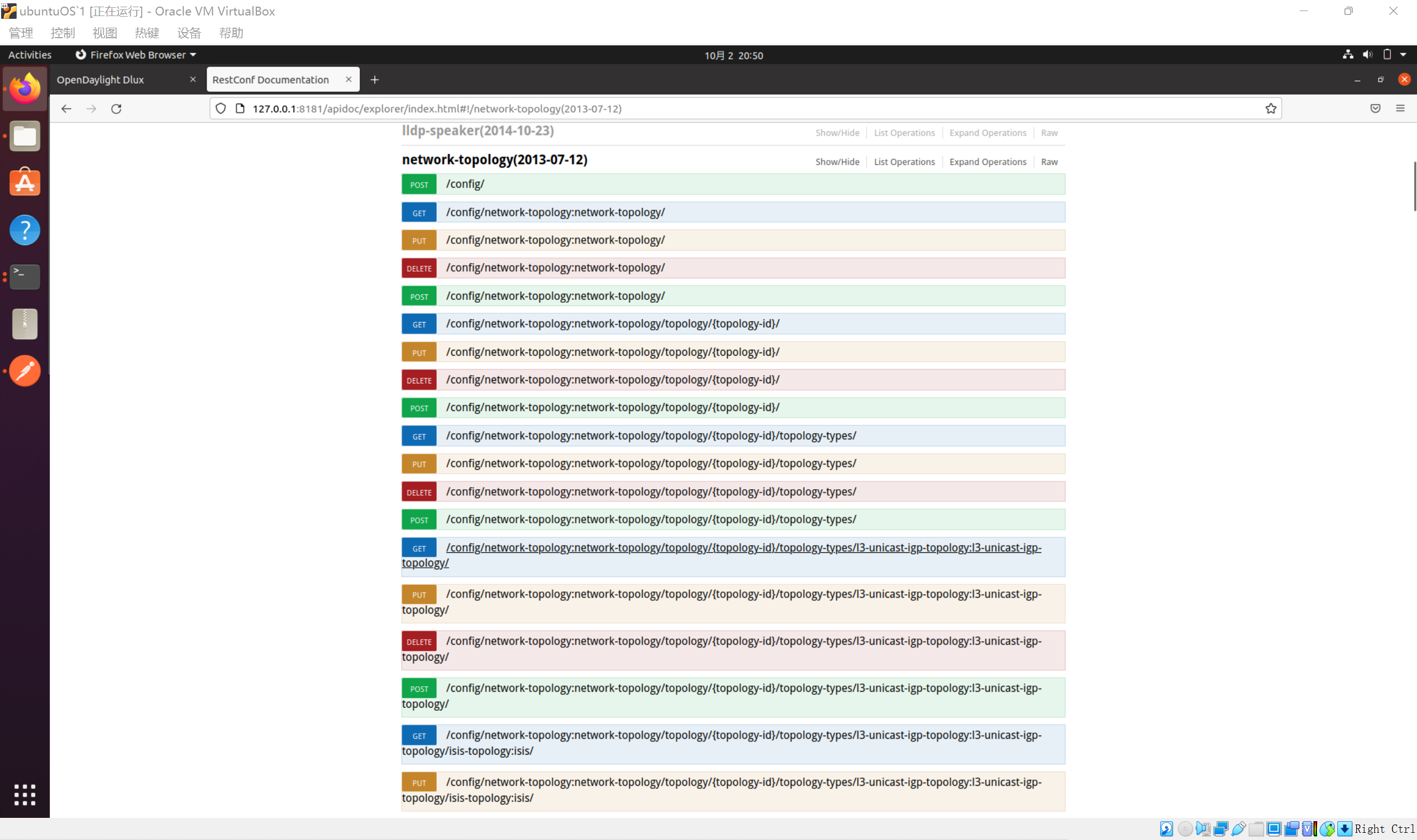Open the 设备 menu in VirtualBox

click(189, 33)
